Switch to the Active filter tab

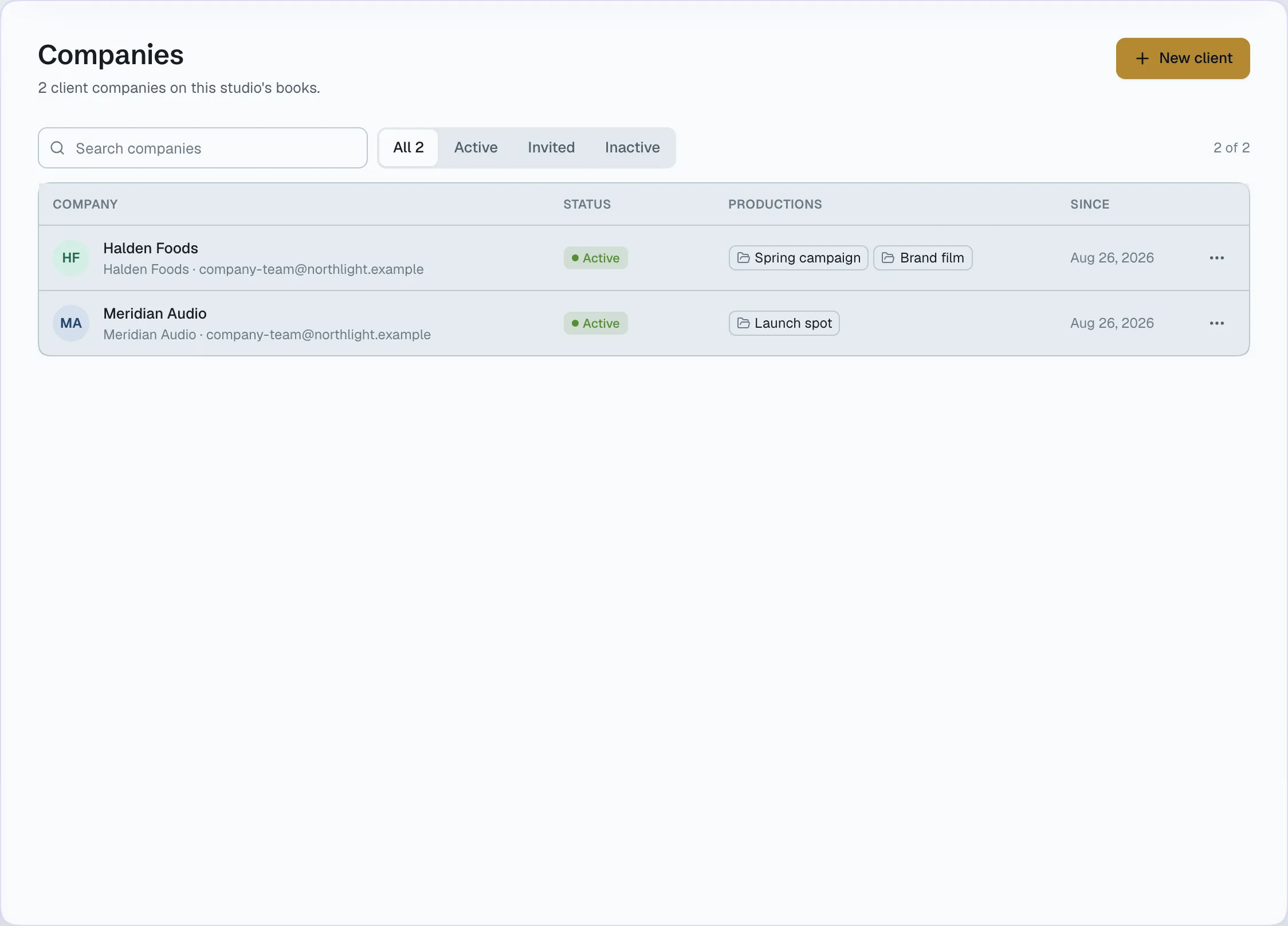coord(476,148)
